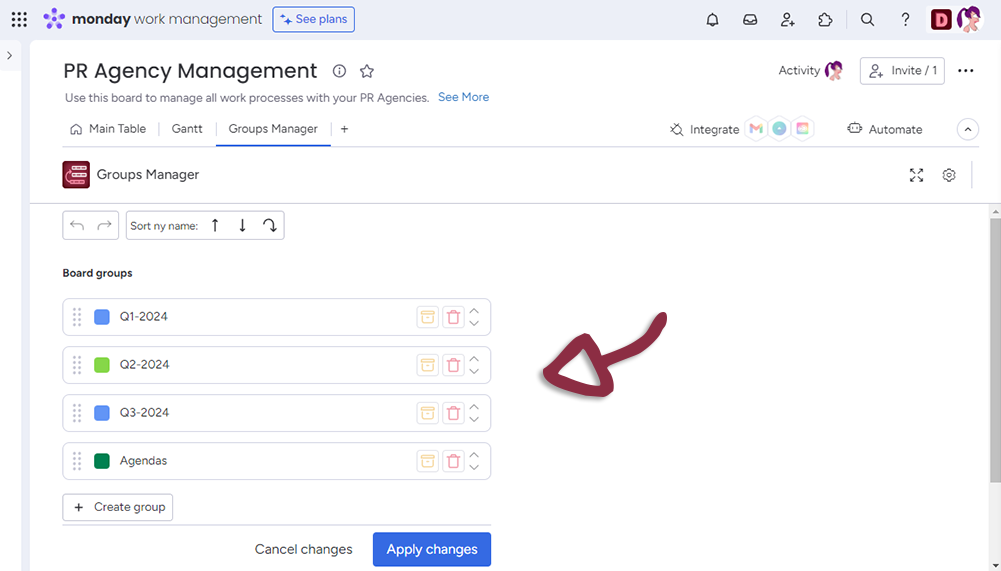
Task: Favorite the board with the star icon
Action: click(x=367, y=71)
